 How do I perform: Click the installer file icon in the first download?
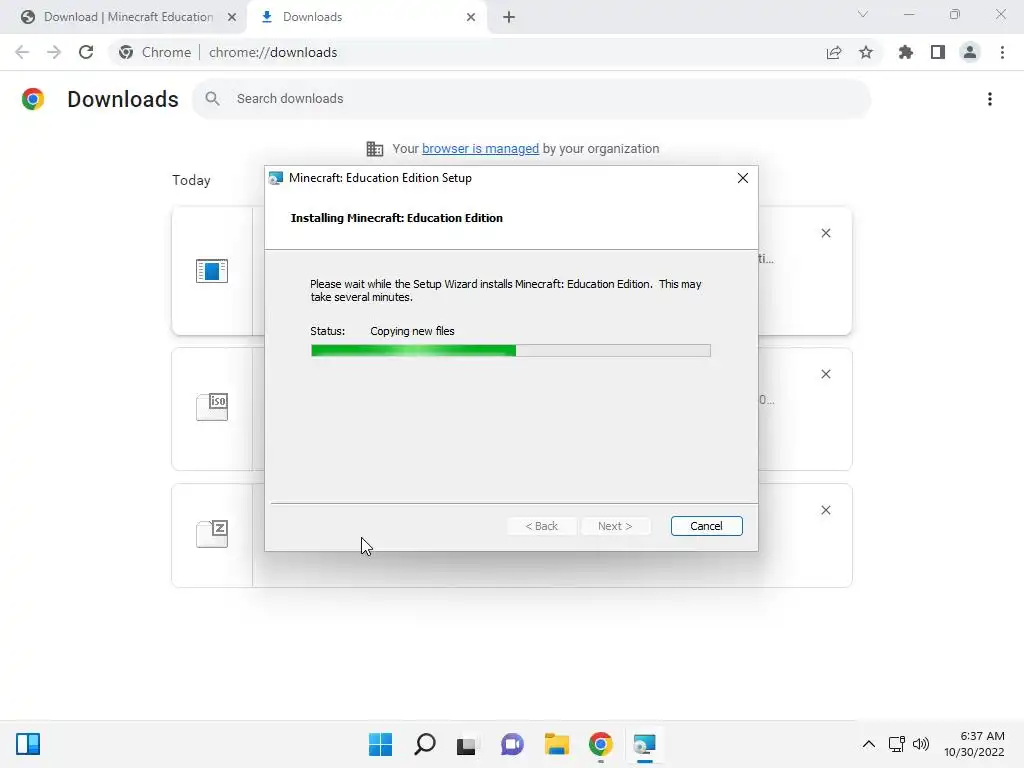click(212, 270)
